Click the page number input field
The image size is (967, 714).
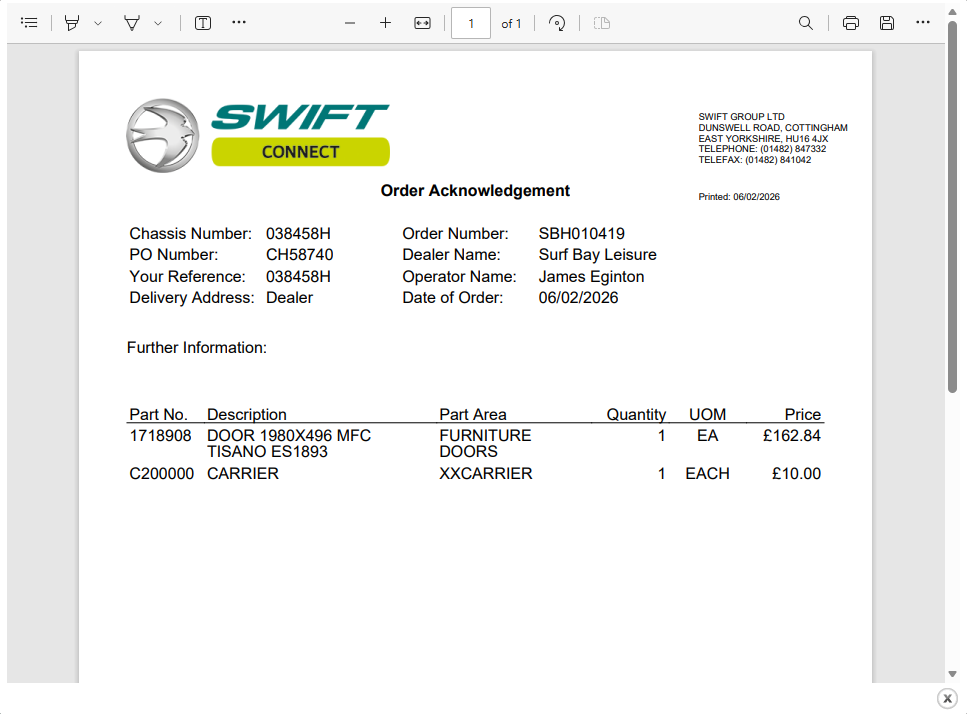[x=471, y=23]
